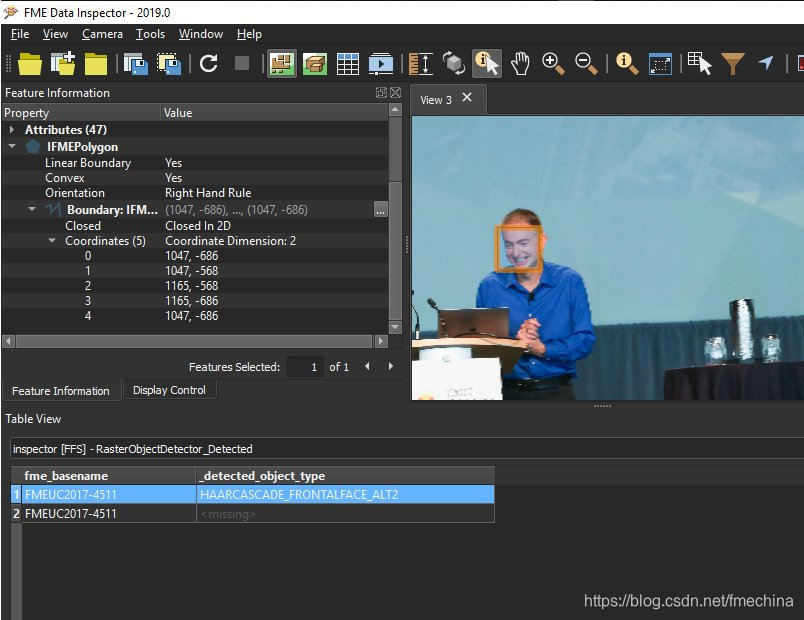Click the Select No Features table-cursor icon
This screenshot has width=804, height=620.
pos(699,64)
